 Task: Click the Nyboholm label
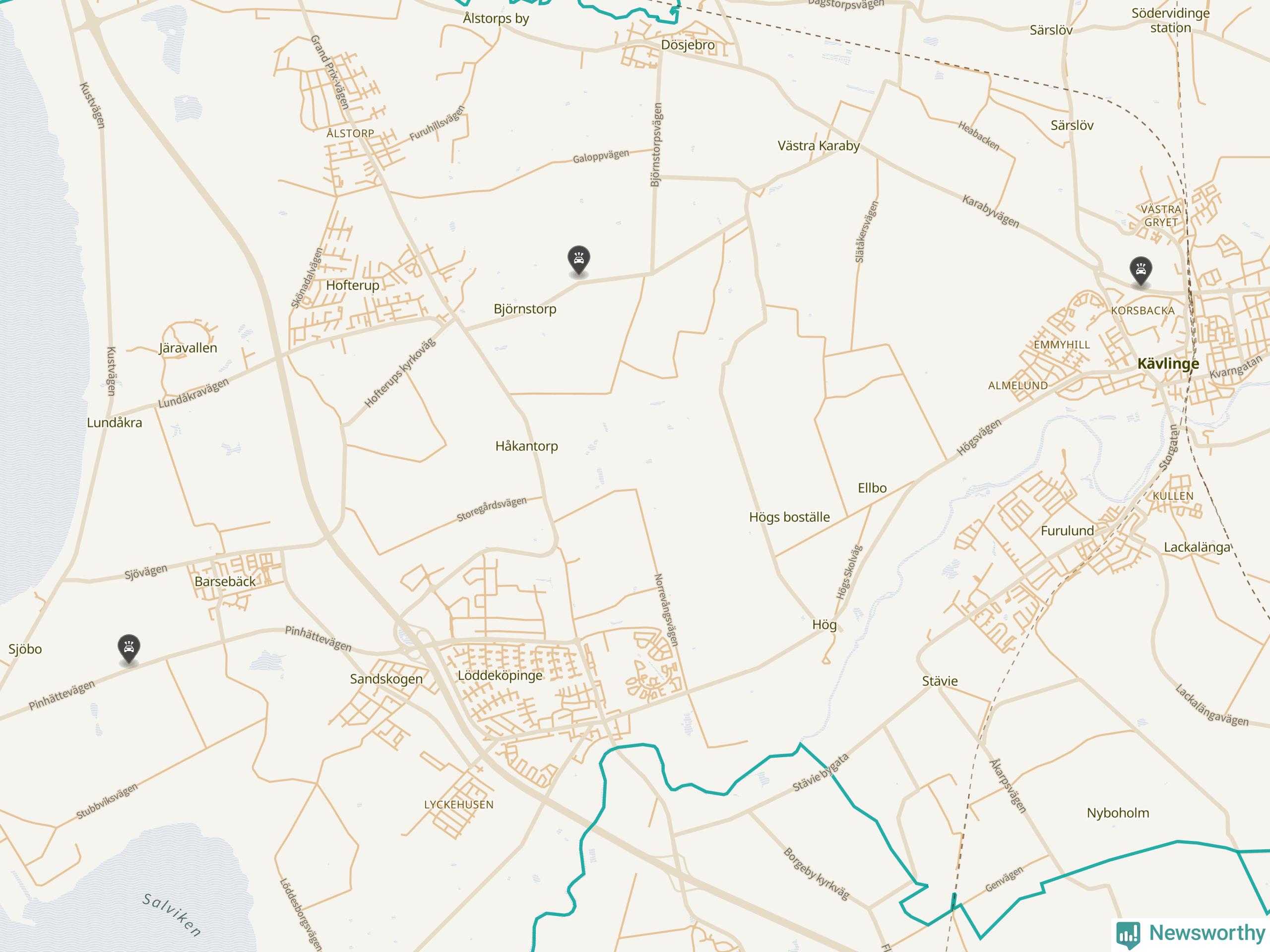(x=1118, y=813)
